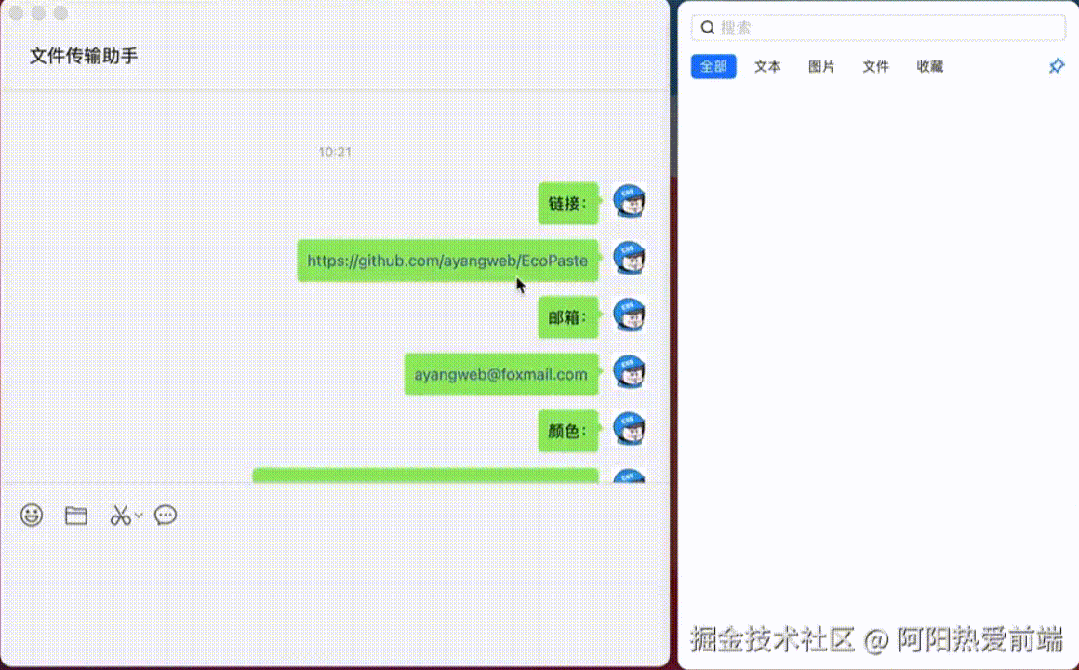Click the avatar beside the GitHub URL message
The height and width of the screenshot is (670, 1079).
coord(629,259)
